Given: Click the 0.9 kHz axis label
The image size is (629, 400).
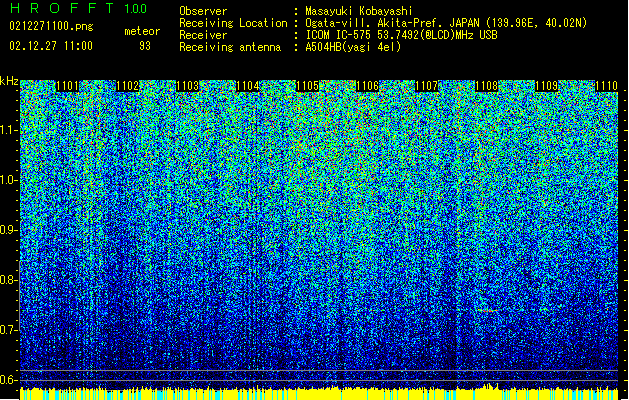Looking at the screenshot, I should pyautogui.click(x=8, y=230).
